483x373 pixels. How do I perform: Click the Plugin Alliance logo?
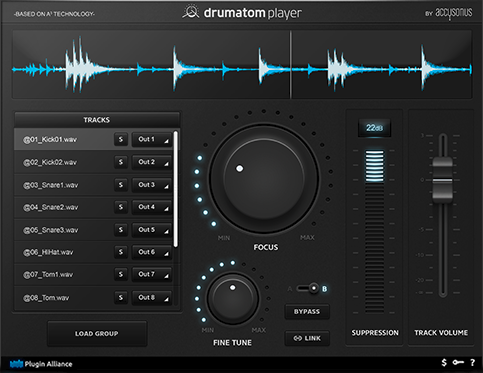click(x=41, y=364)
